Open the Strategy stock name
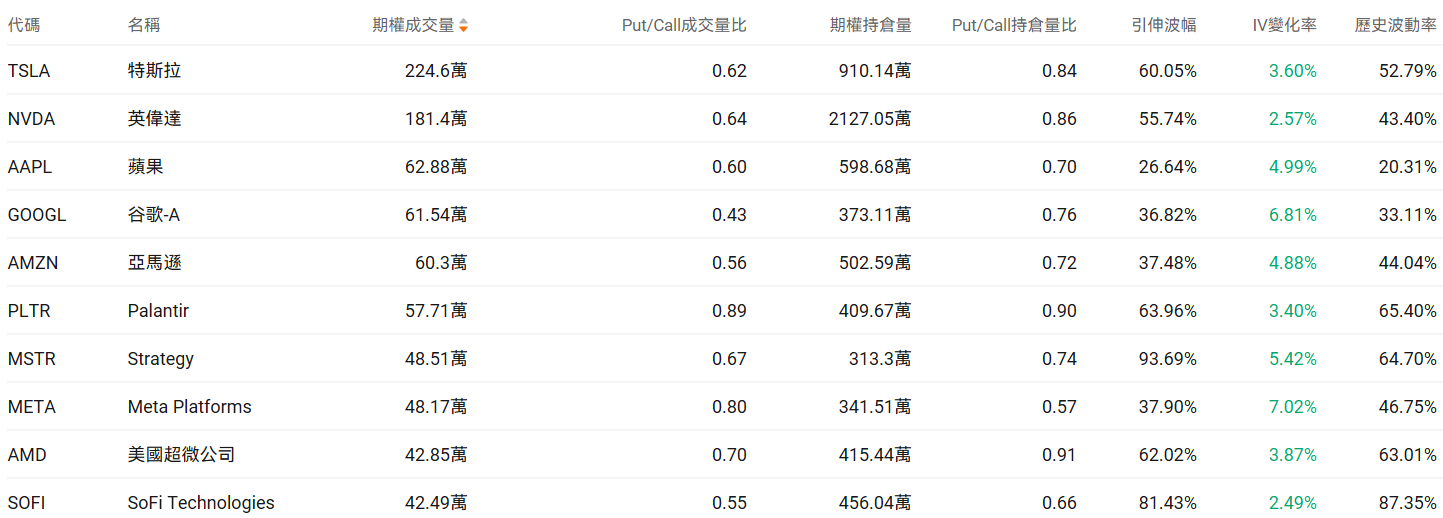Image resolution: width=1443 pixels, height=518 pixels. click(x=161, y=359)
